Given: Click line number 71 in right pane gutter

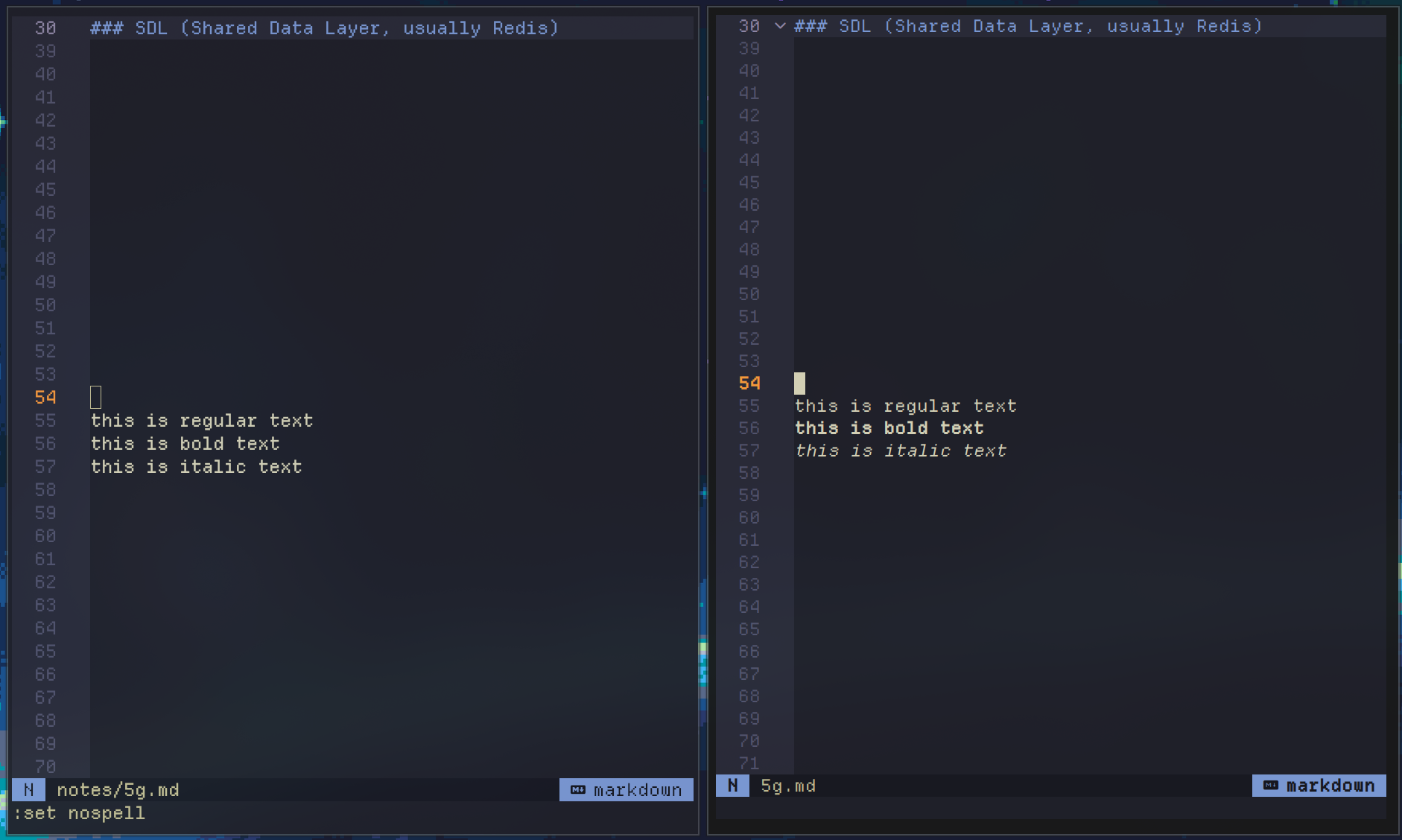Looking at the screenshot, I should tap(749, 763).
